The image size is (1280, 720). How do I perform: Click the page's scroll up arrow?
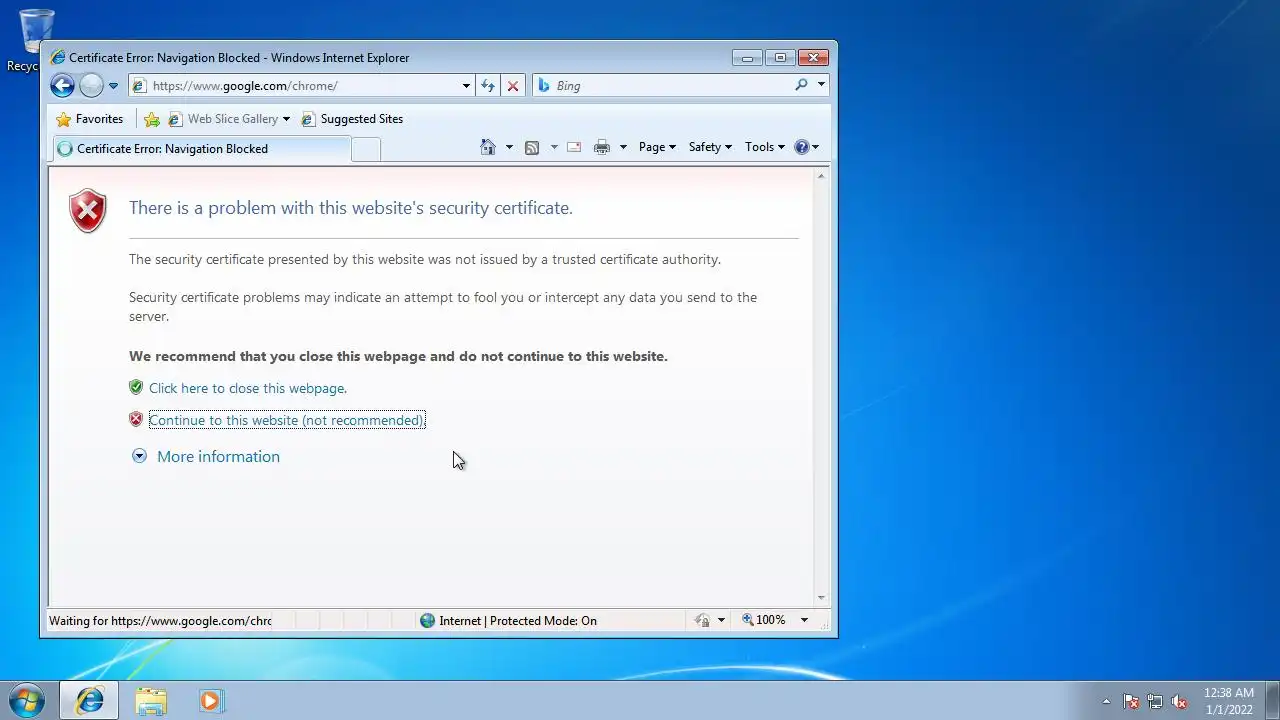pyautogui.click(x=822, y=176)
